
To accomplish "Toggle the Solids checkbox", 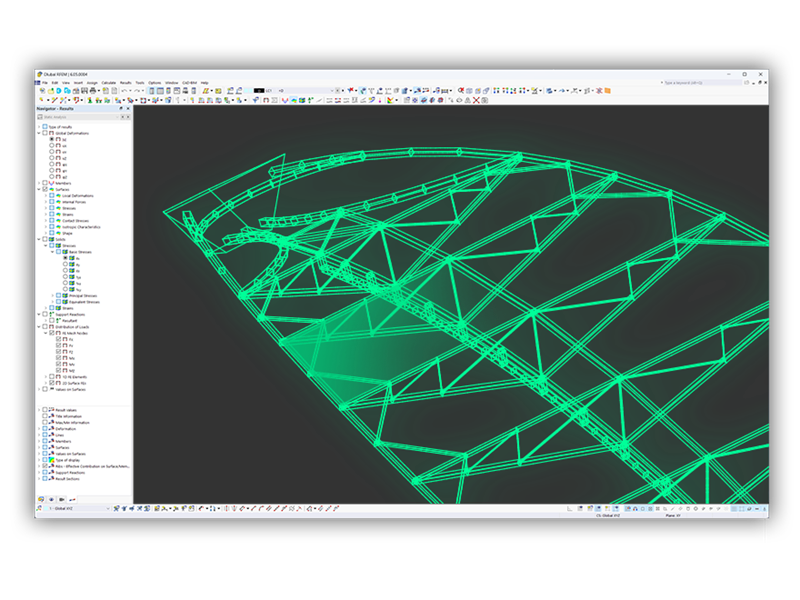I will (x=45, y=239).
